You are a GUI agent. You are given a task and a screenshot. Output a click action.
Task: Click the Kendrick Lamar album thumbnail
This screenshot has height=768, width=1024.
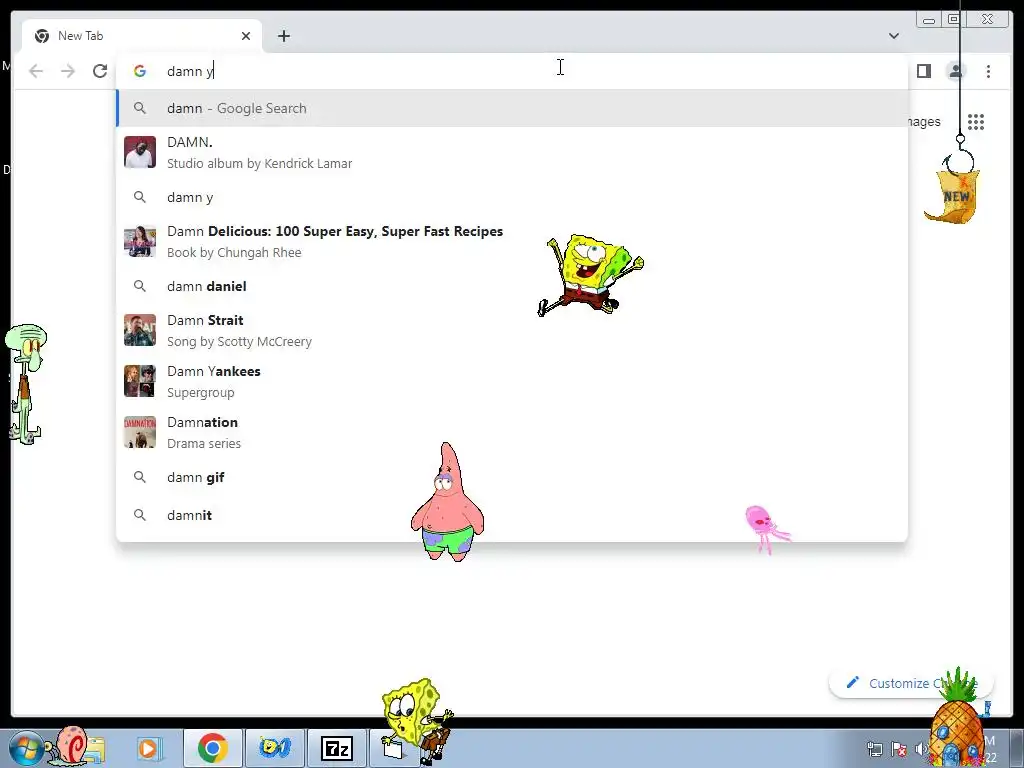tap(140, 152)
